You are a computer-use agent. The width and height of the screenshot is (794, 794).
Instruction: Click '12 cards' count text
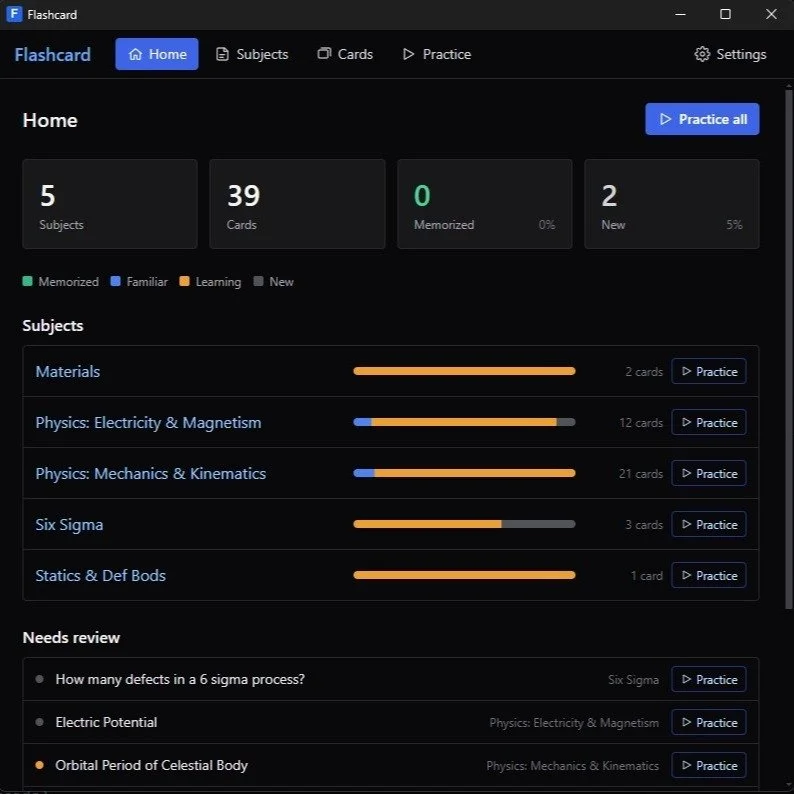(x=641, y=423)
